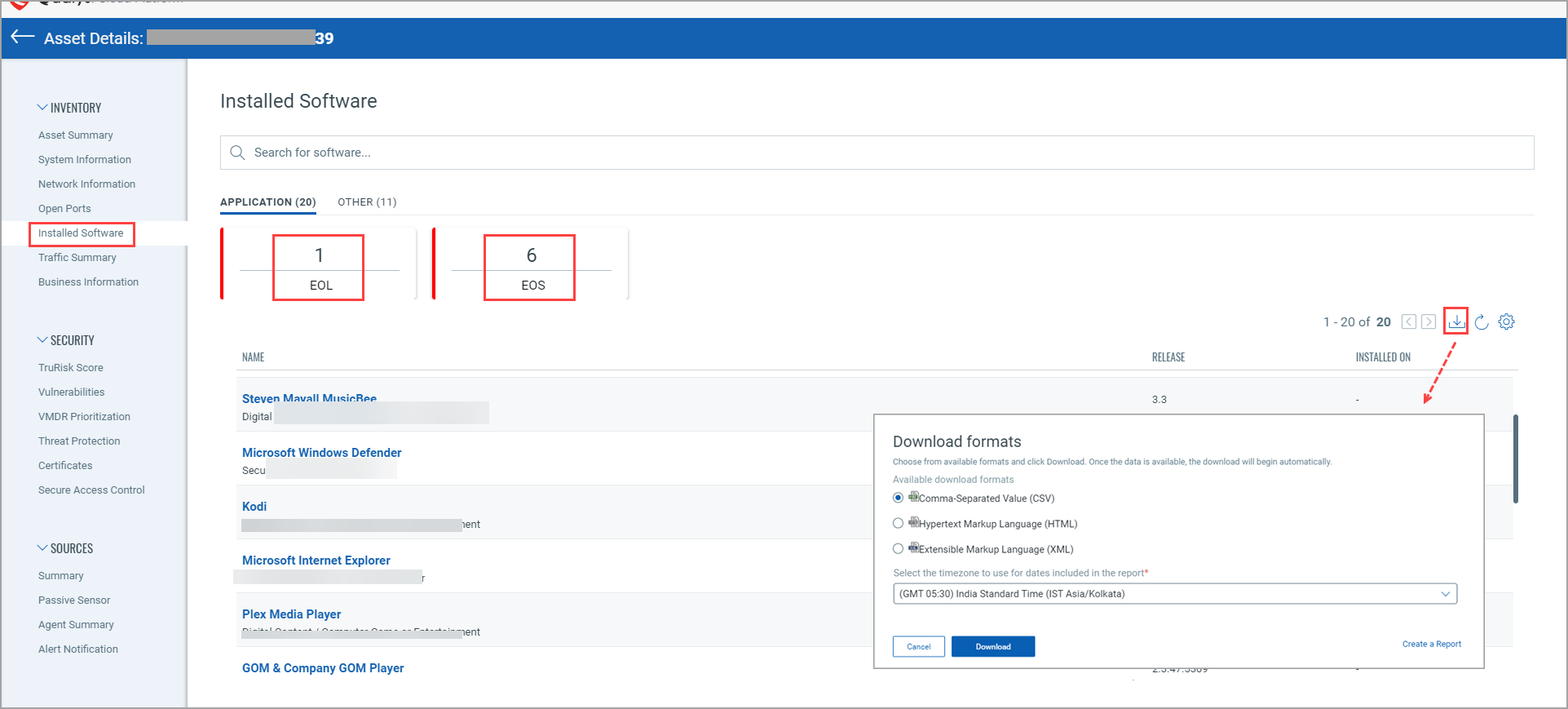Screen dimensions: 1568x709
Task: Download the installed software list
Action: point(1456,321)
